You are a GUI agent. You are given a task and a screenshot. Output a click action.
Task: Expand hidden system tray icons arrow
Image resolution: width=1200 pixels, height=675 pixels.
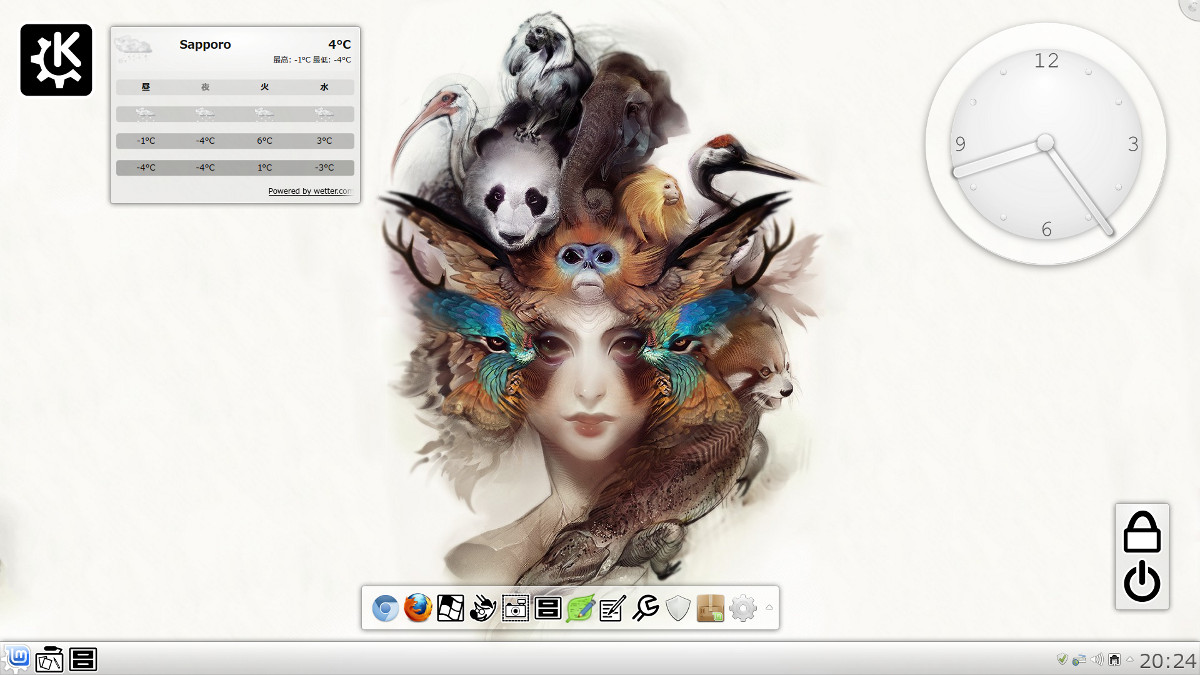tap(1130, 660)
